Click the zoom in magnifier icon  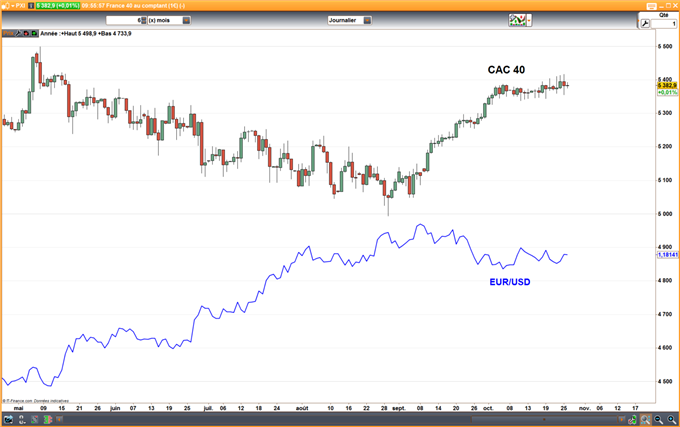click(x=672, y=420)
